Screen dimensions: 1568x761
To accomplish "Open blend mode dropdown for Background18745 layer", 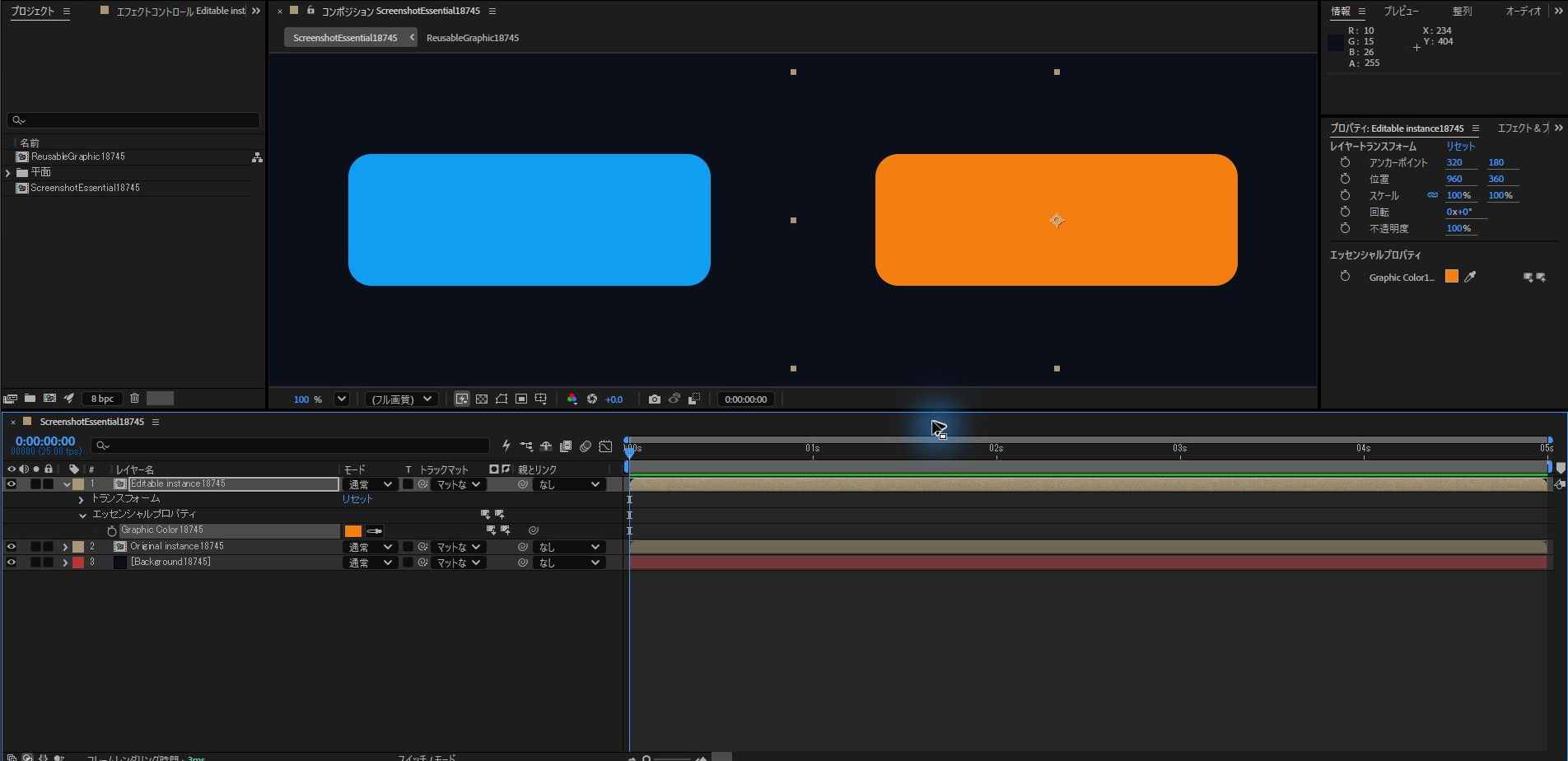I will click(x=369, y=563).
